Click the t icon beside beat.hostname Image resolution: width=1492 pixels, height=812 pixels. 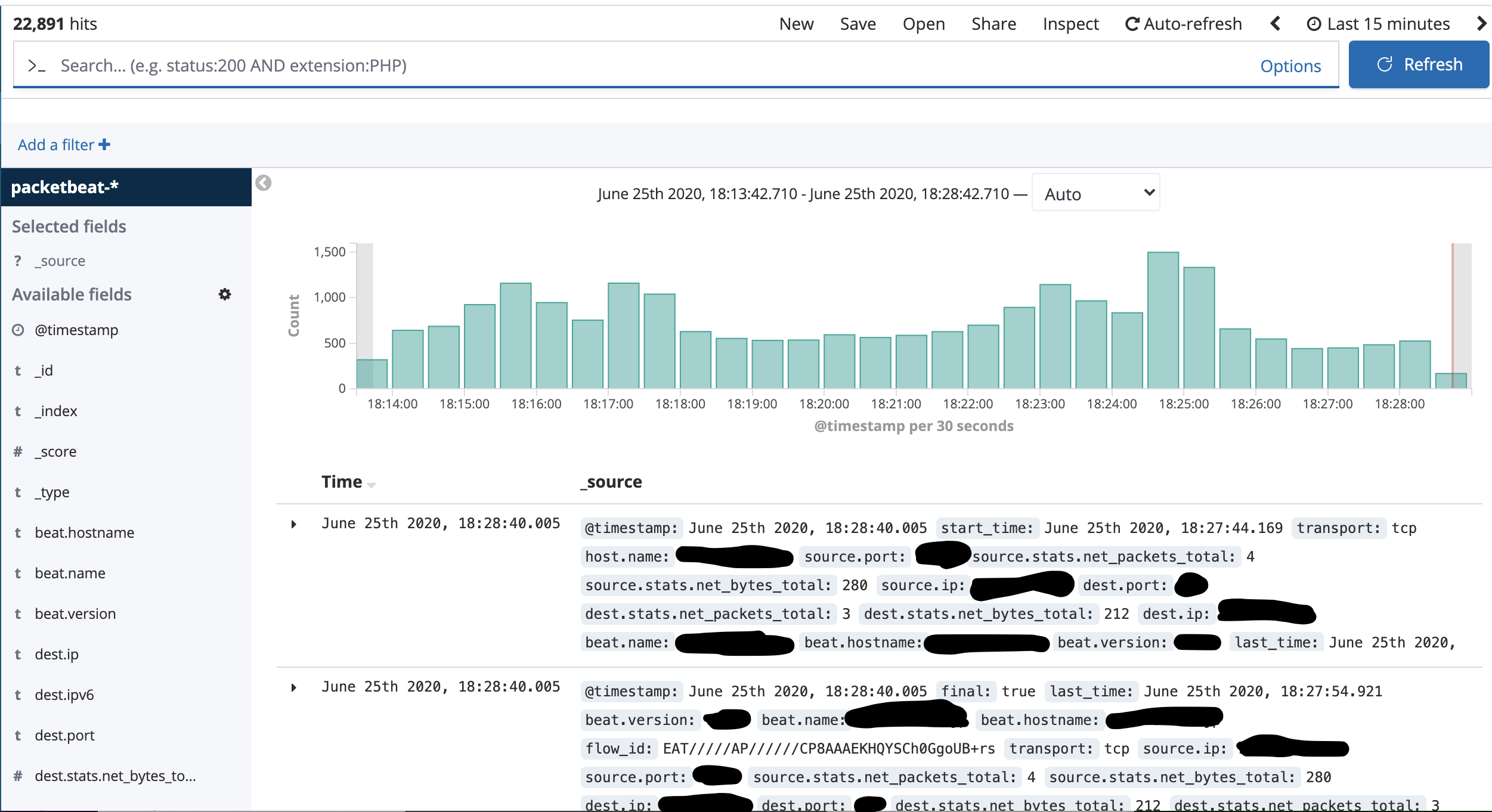(x=17, y=532)
